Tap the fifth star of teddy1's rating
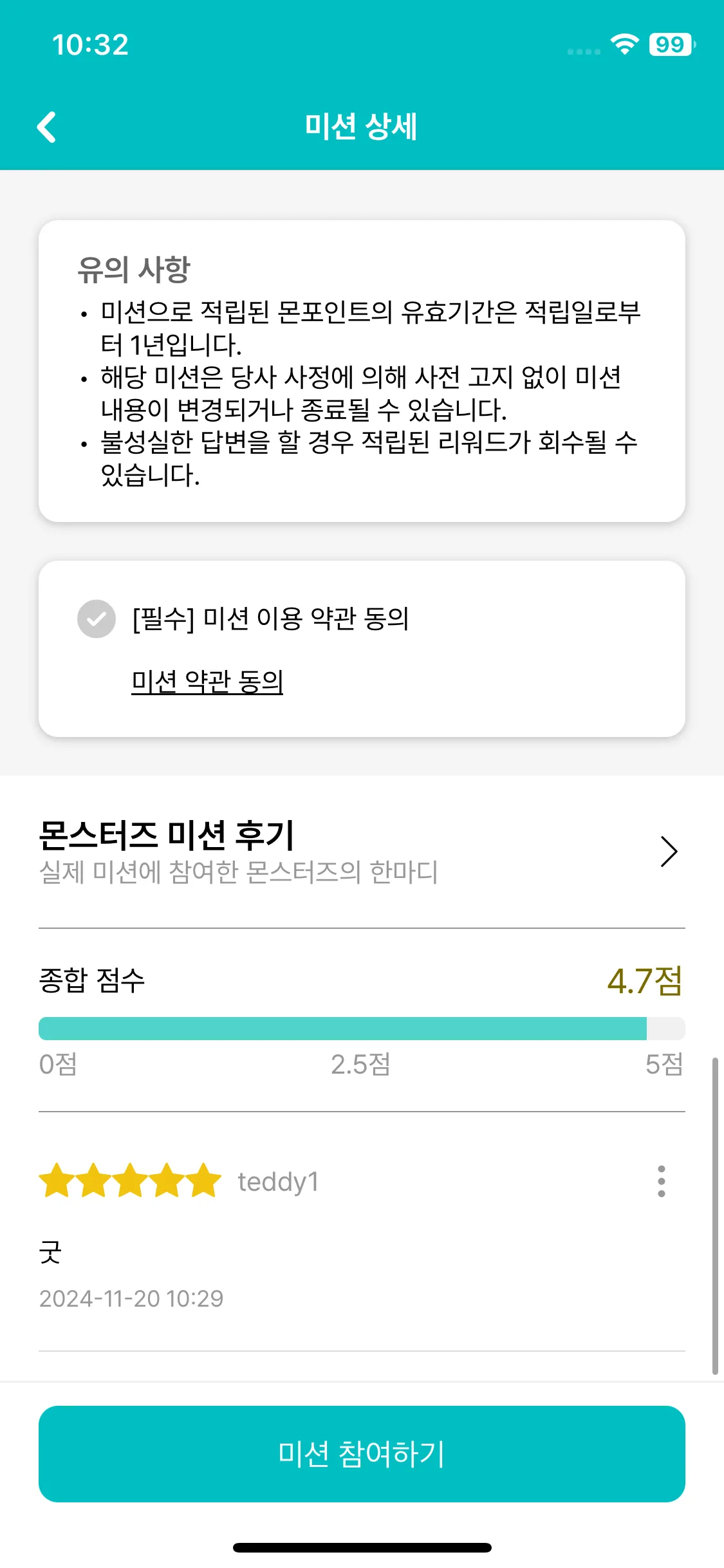 tap(204, 1180)
